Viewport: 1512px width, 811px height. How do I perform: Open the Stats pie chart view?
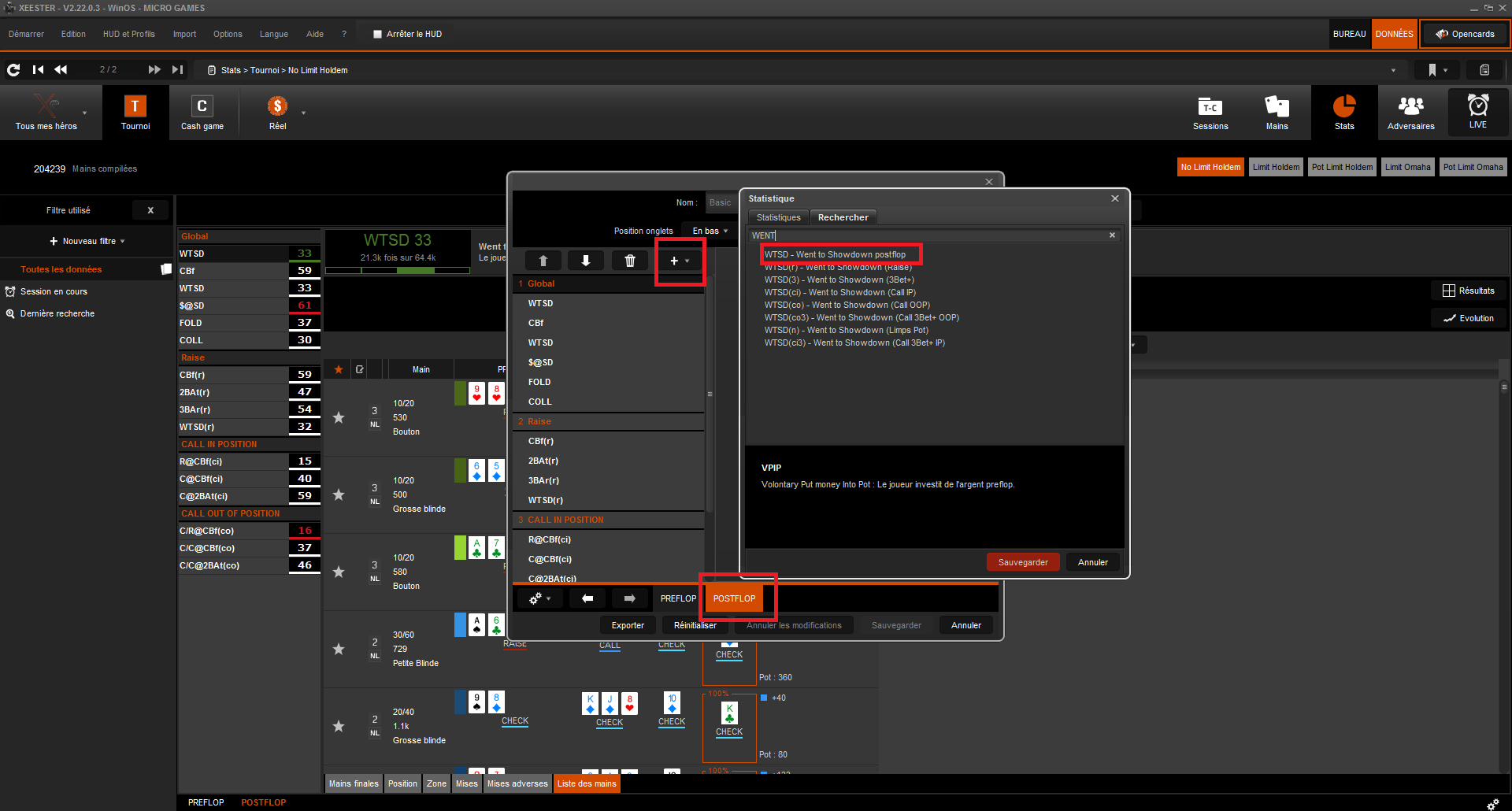tap(1344, 113)
